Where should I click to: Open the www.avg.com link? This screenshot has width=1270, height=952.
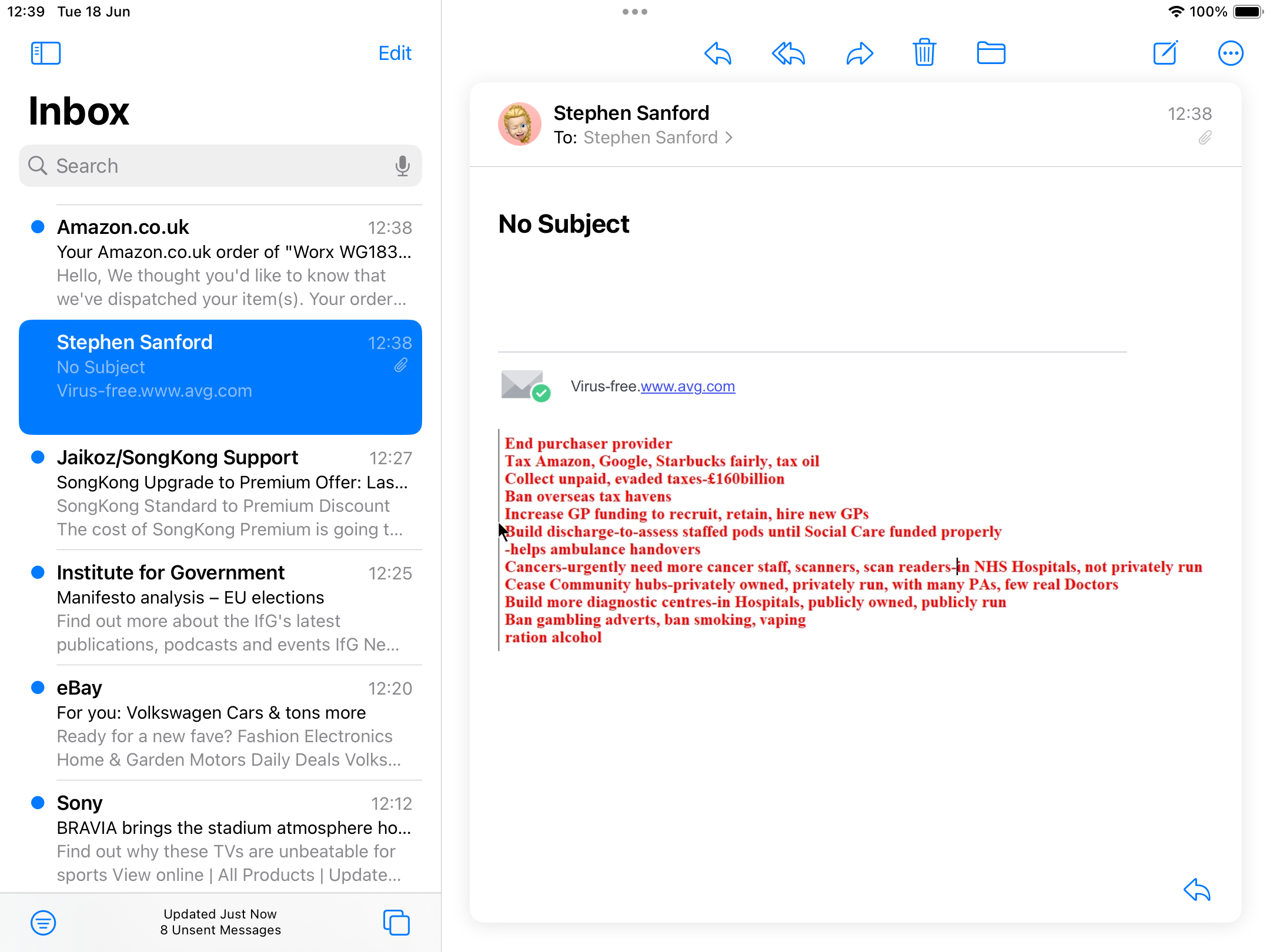click(x=687, y=386)
